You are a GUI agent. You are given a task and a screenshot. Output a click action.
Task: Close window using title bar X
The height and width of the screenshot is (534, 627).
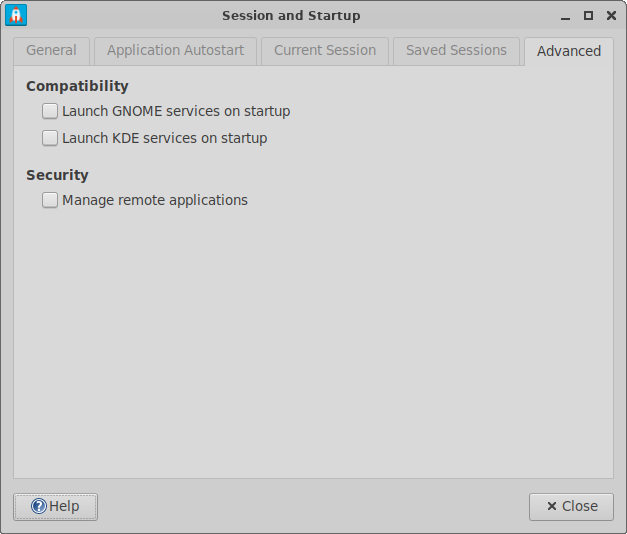(609, 15)
